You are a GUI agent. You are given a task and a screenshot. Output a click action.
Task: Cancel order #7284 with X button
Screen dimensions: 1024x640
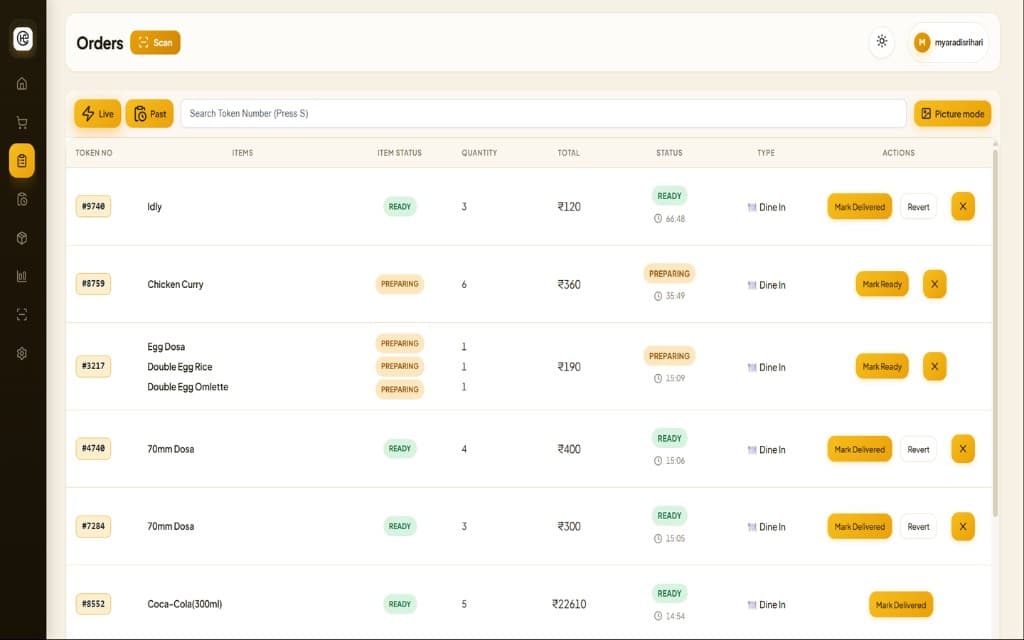coord(963,526)
